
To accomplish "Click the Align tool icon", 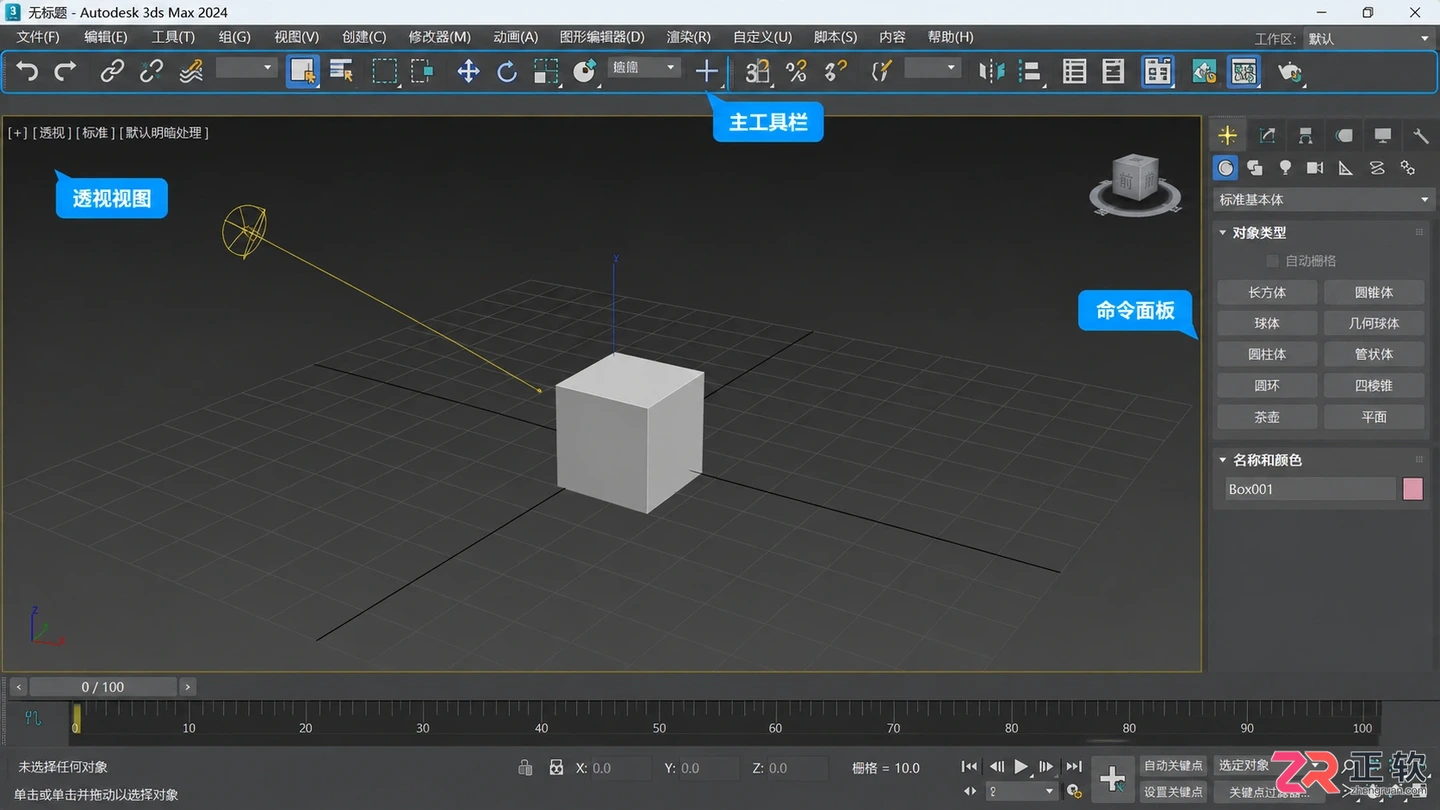I will [1030, 71].
